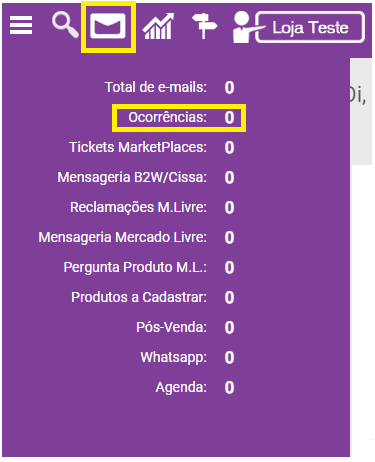Open the hamburger menu icon
Viewport: 375px width, 462px height.
tap(21, 25)
